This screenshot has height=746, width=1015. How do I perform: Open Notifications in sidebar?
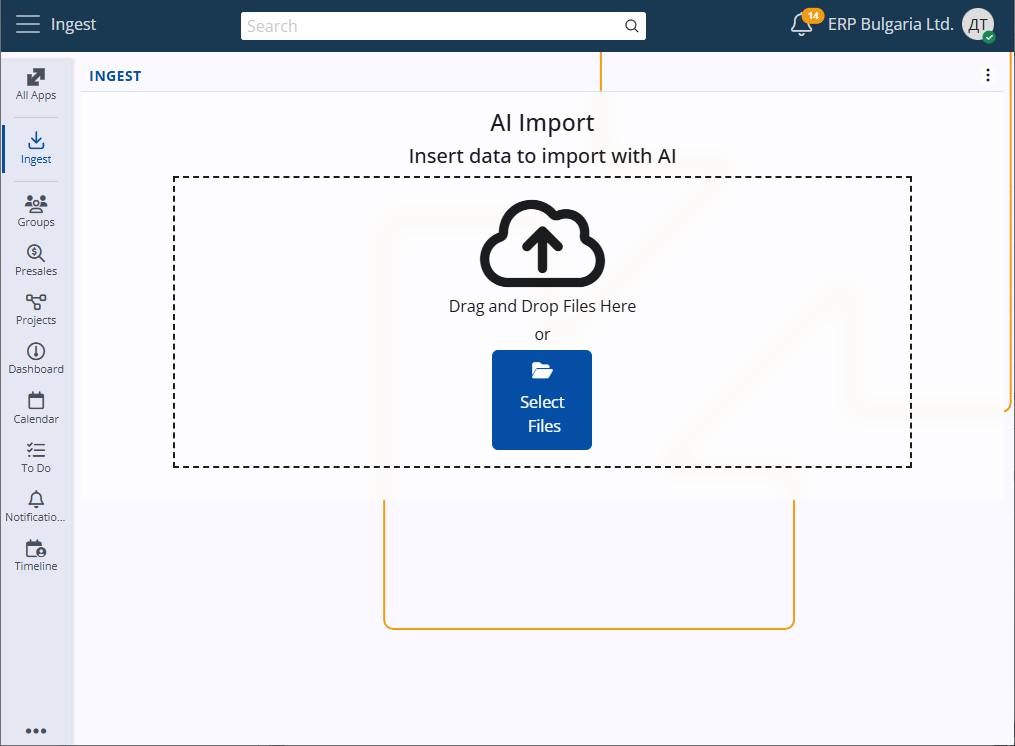36,506
